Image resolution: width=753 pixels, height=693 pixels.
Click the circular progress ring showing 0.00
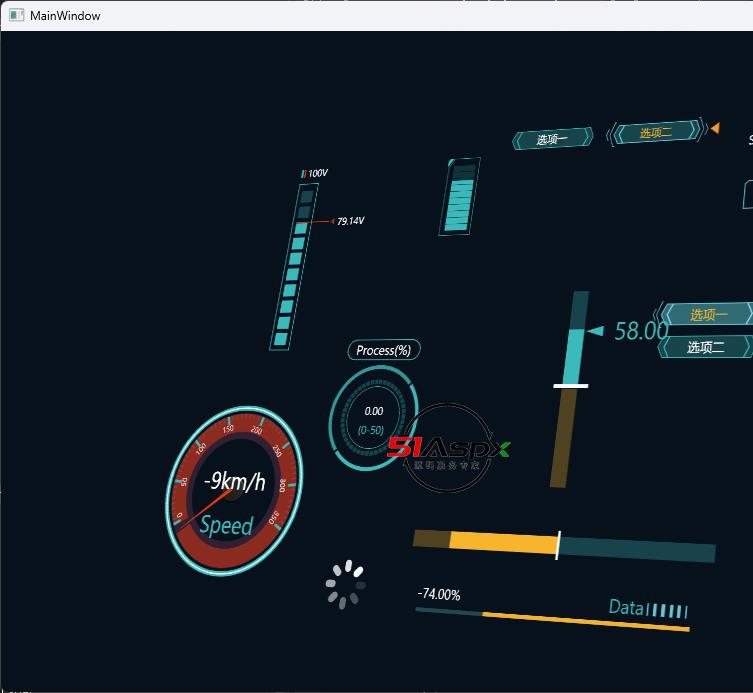[373, 419]
